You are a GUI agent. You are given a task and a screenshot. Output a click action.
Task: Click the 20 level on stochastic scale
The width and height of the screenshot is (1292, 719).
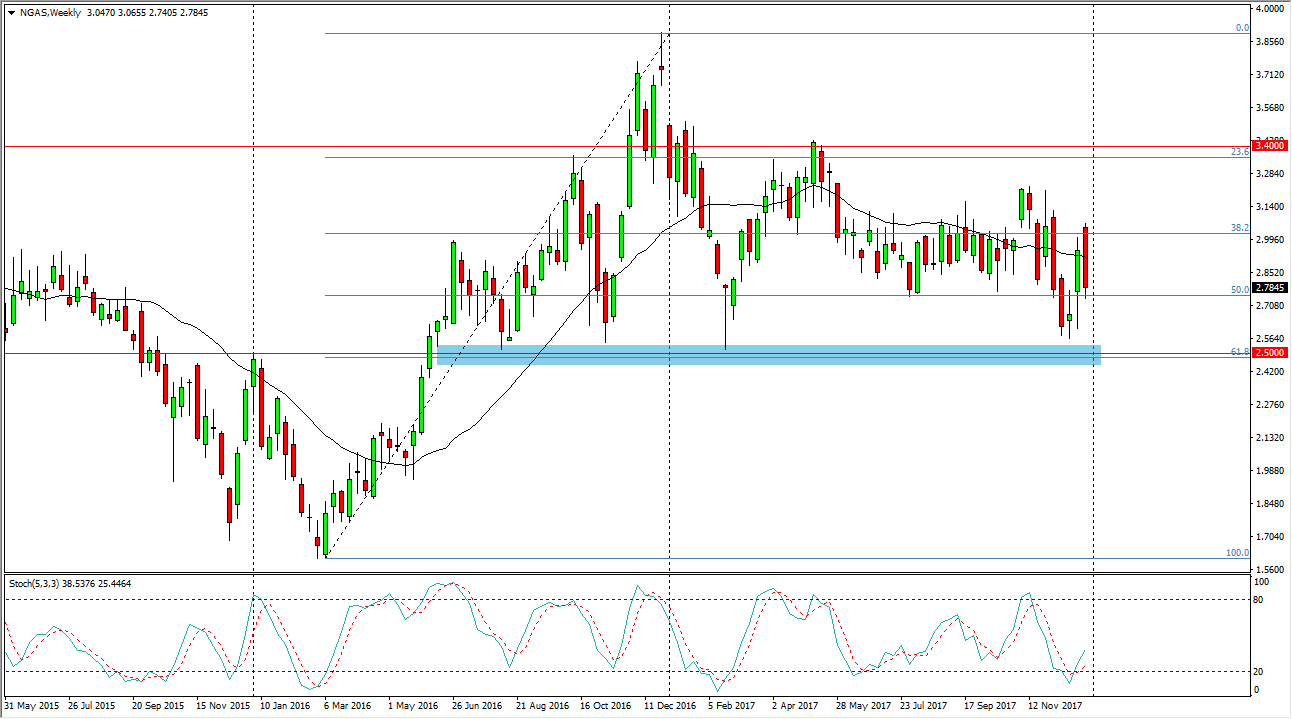1264,671
